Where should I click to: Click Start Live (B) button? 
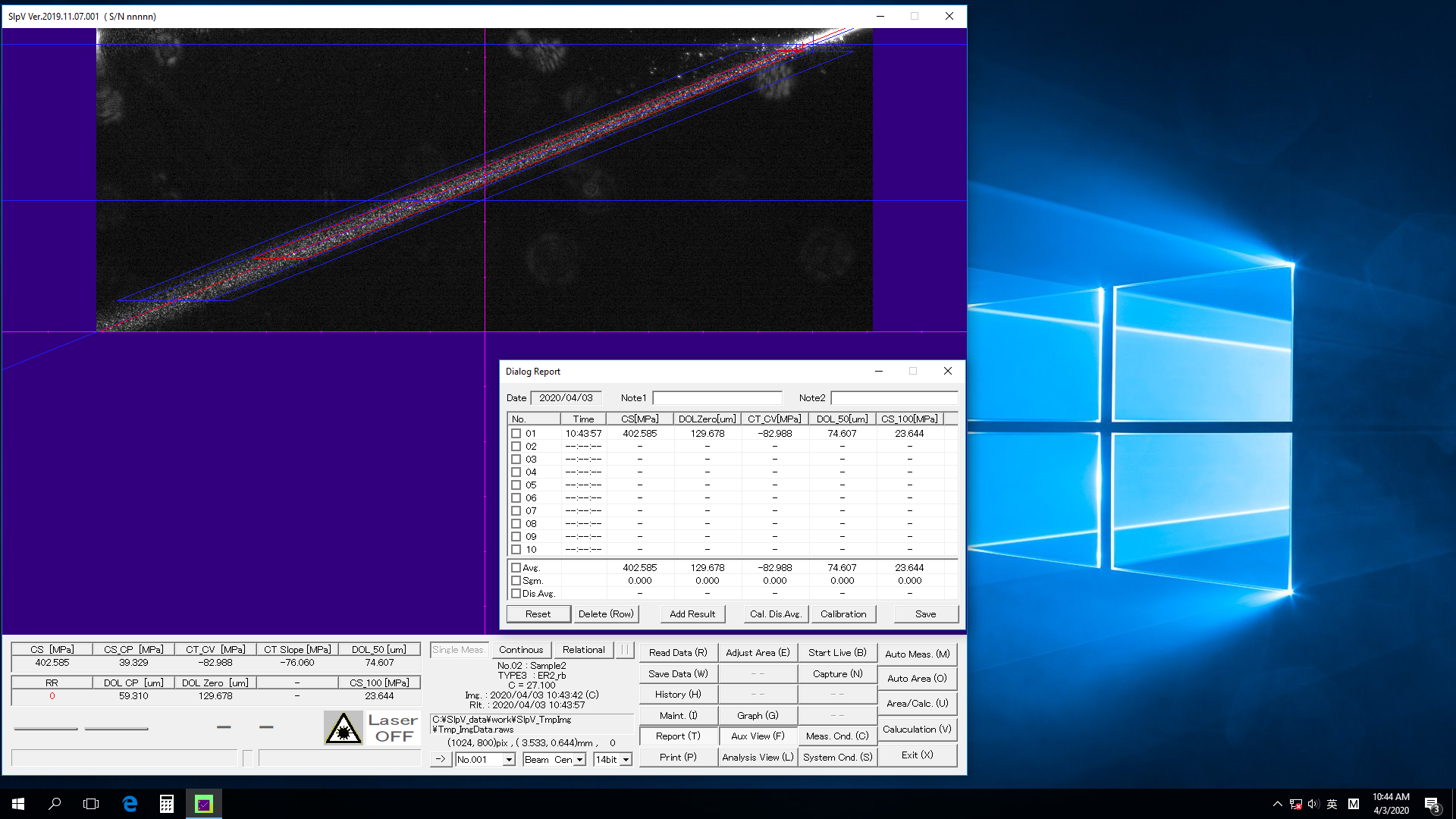pos(837,653)
